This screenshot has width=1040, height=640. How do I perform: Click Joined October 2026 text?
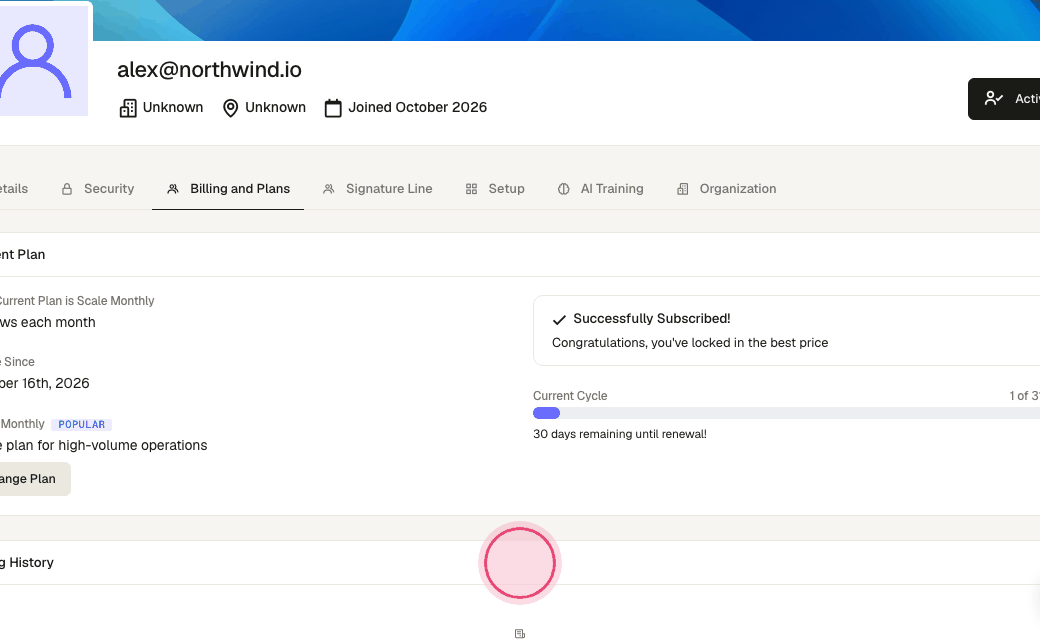(x=418, y=107)
